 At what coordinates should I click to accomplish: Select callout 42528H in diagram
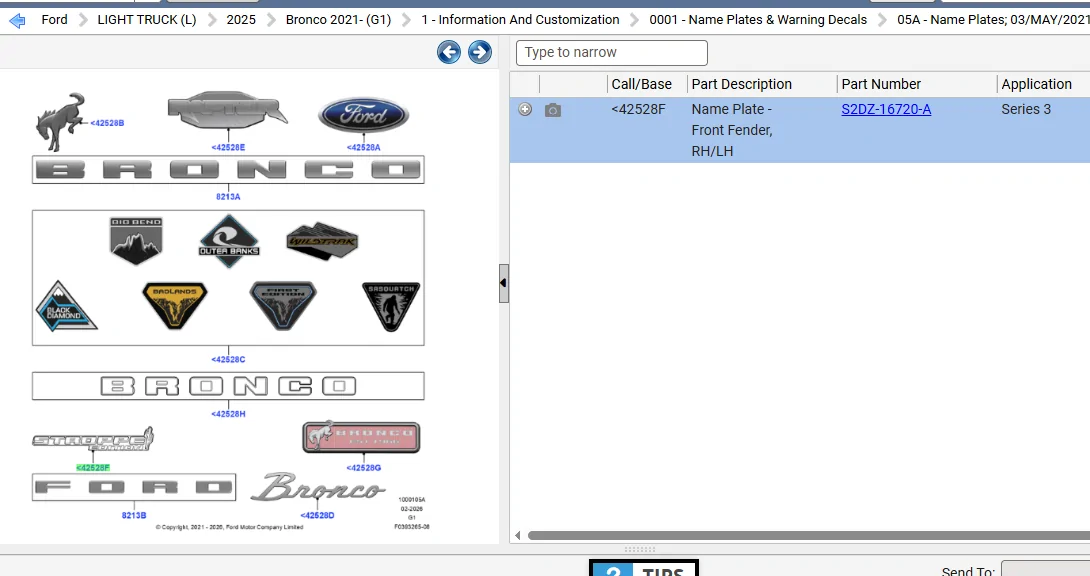pyautogui.click(x=228, y=413)
